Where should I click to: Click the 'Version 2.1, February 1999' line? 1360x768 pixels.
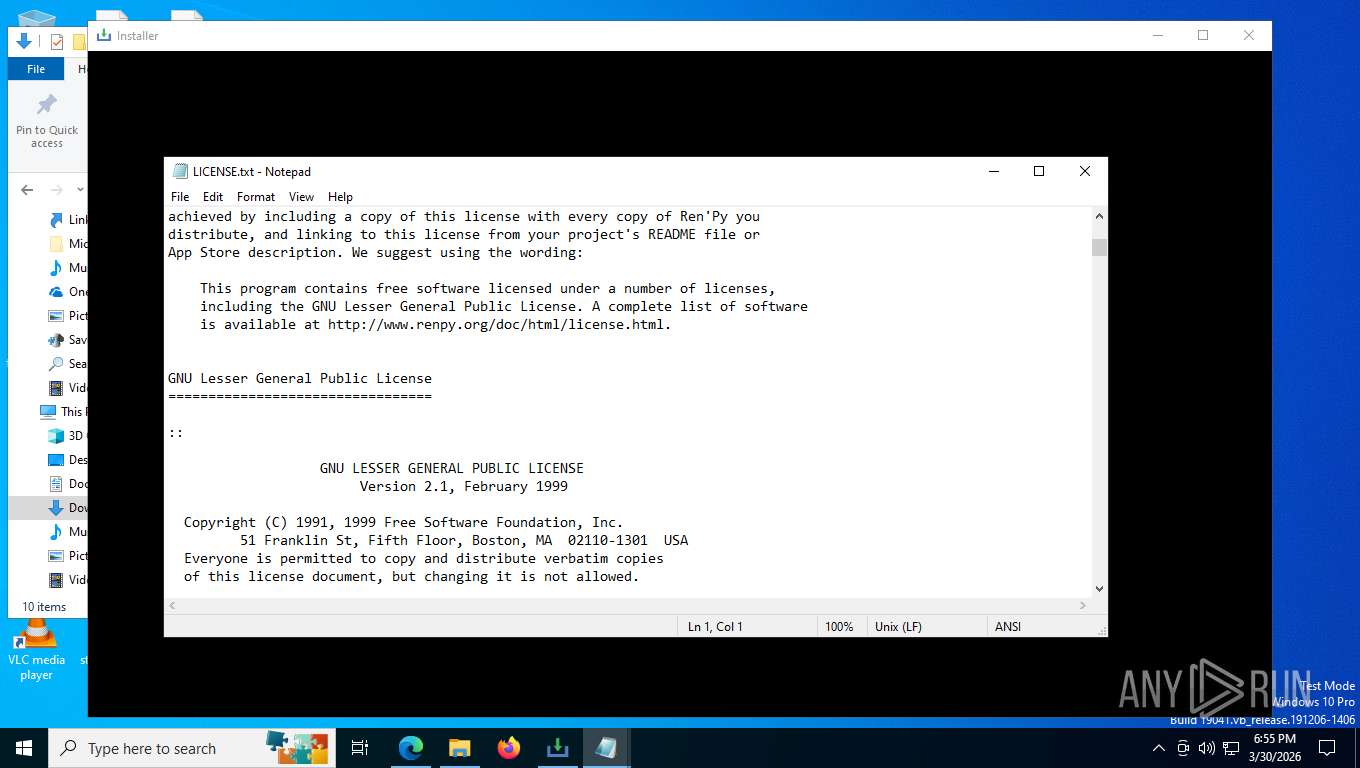464,487
